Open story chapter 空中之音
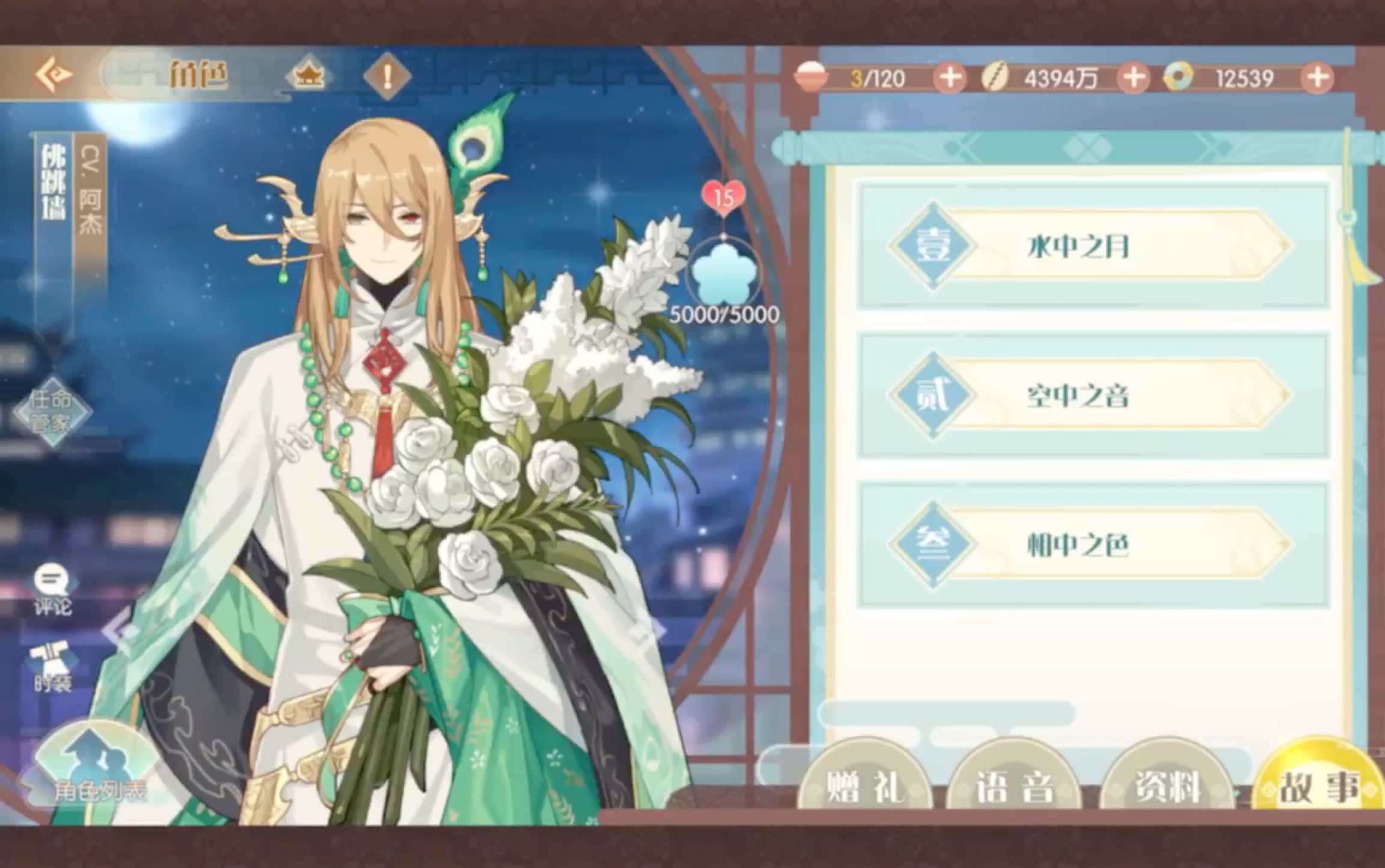 [x=1092, y=396]
